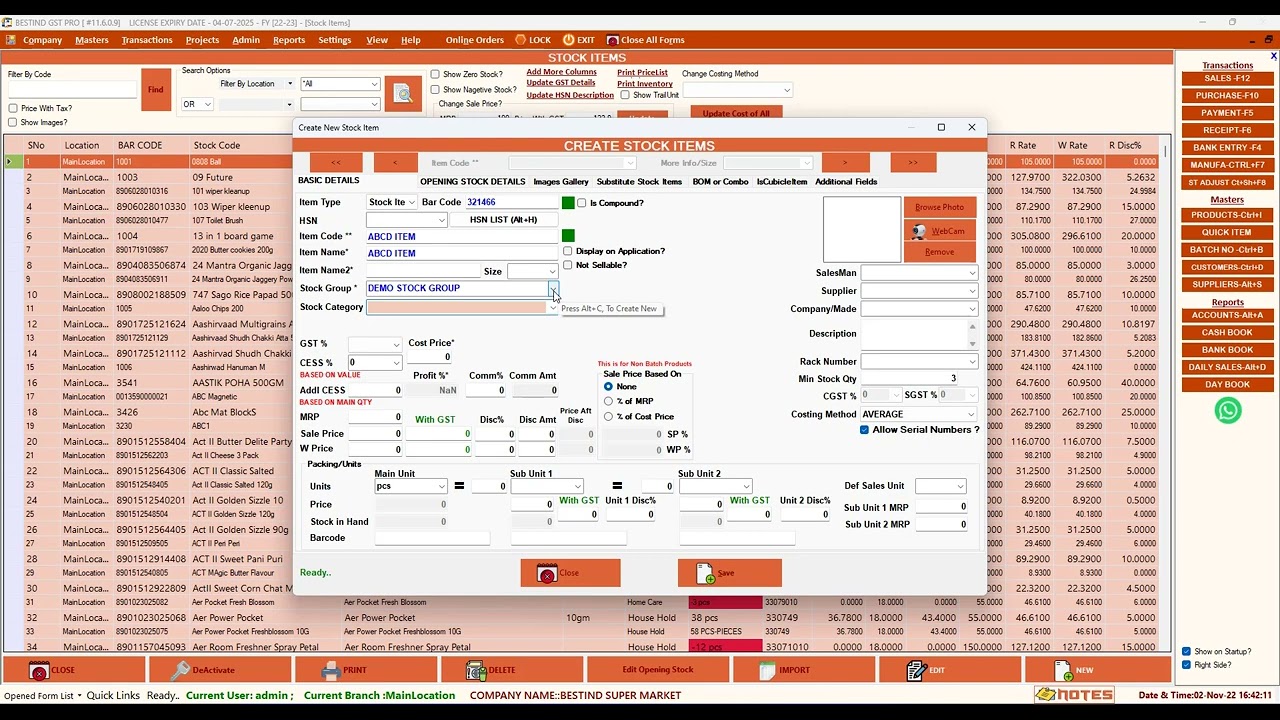Click the IMPORT icon button
Viewport: 1280px width, 720px height.
click(x=767, y=670)
